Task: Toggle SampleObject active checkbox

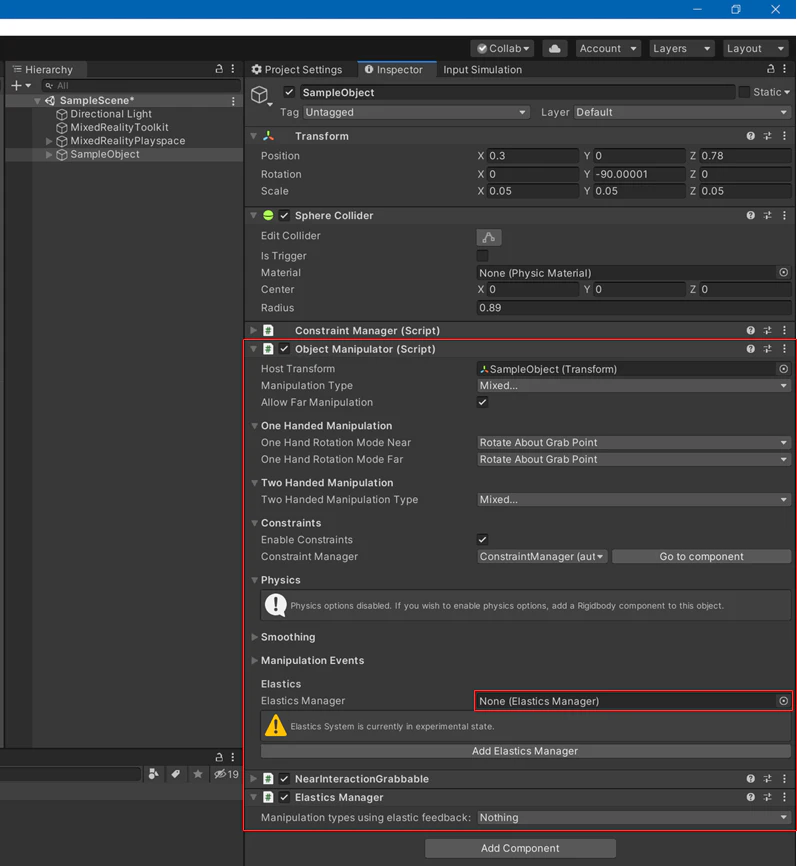Action: click(x=289, y=92)
